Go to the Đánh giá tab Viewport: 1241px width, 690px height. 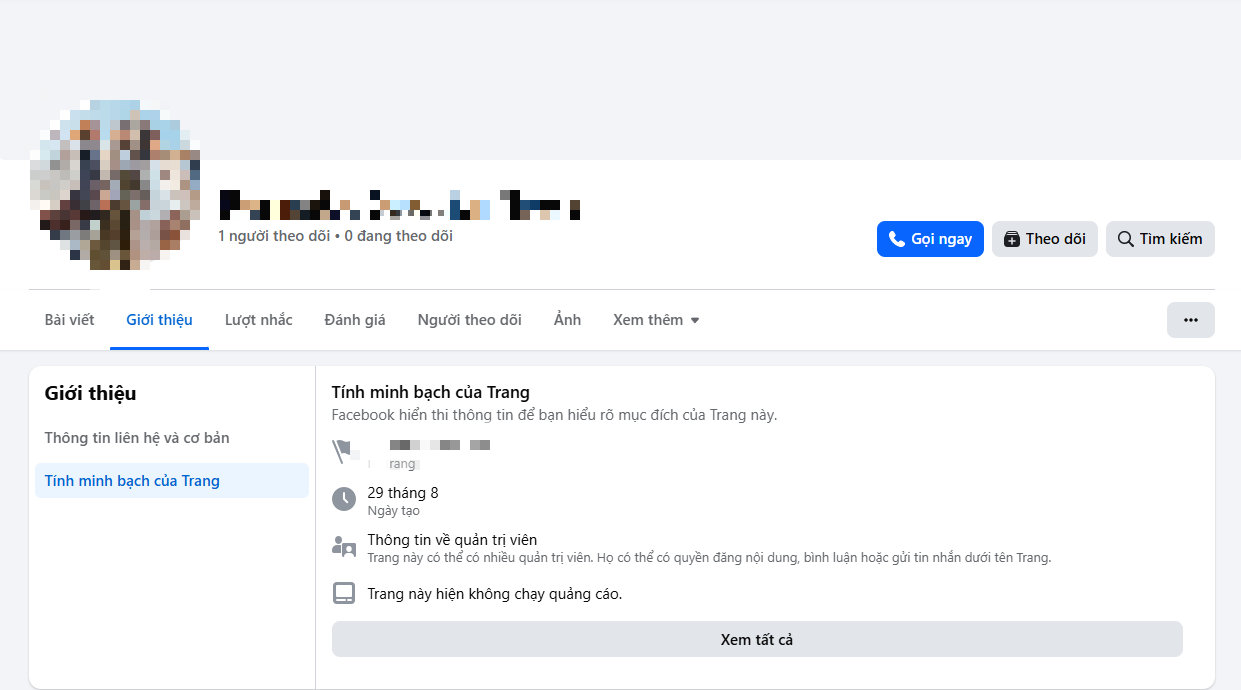tap(355, 320)
